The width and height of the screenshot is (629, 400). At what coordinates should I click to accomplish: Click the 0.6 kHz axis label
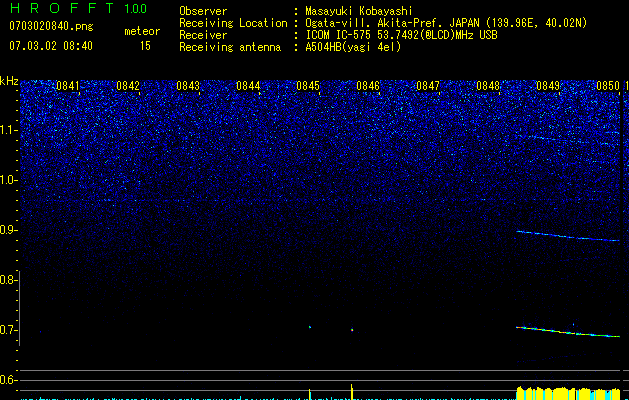click(x=9, y=380)
